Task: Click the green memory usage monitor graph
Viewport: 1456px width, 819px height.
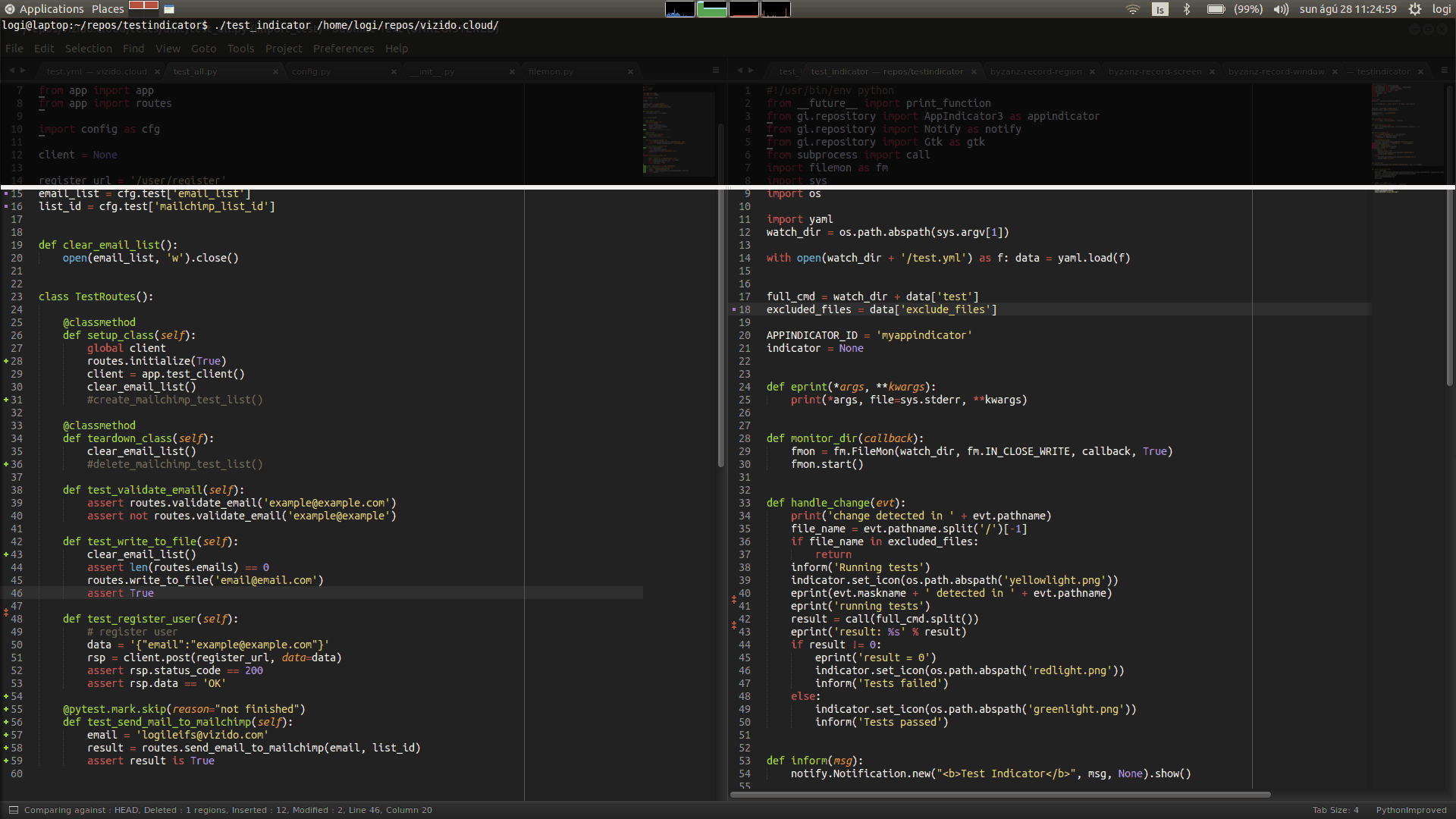Action: pos(711,9)
